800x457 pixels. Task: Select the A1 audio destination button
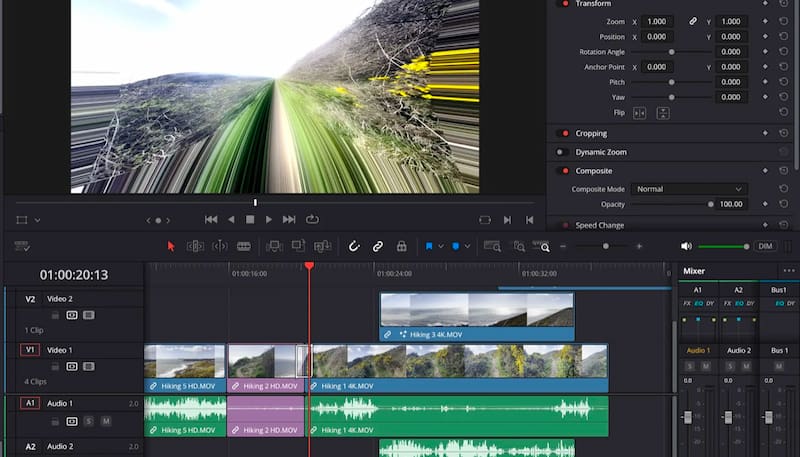(30, 403)
